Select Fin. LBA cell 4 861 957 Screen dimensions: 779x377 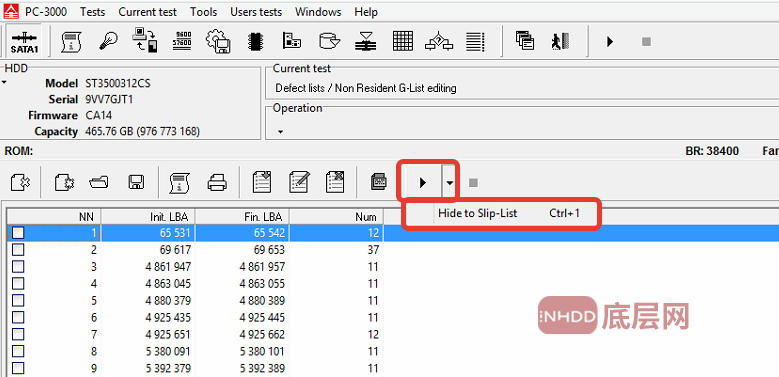click(x=242, y=267)
